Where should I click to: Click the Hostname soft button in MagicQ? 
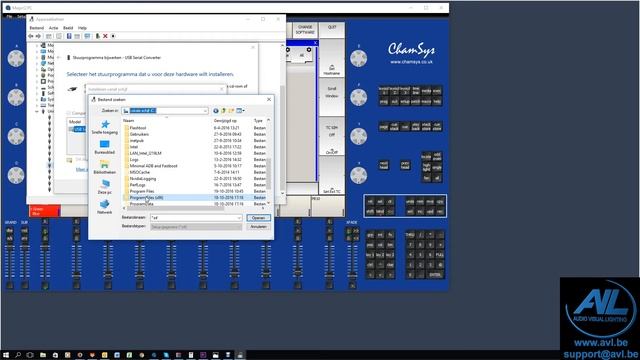332,59
